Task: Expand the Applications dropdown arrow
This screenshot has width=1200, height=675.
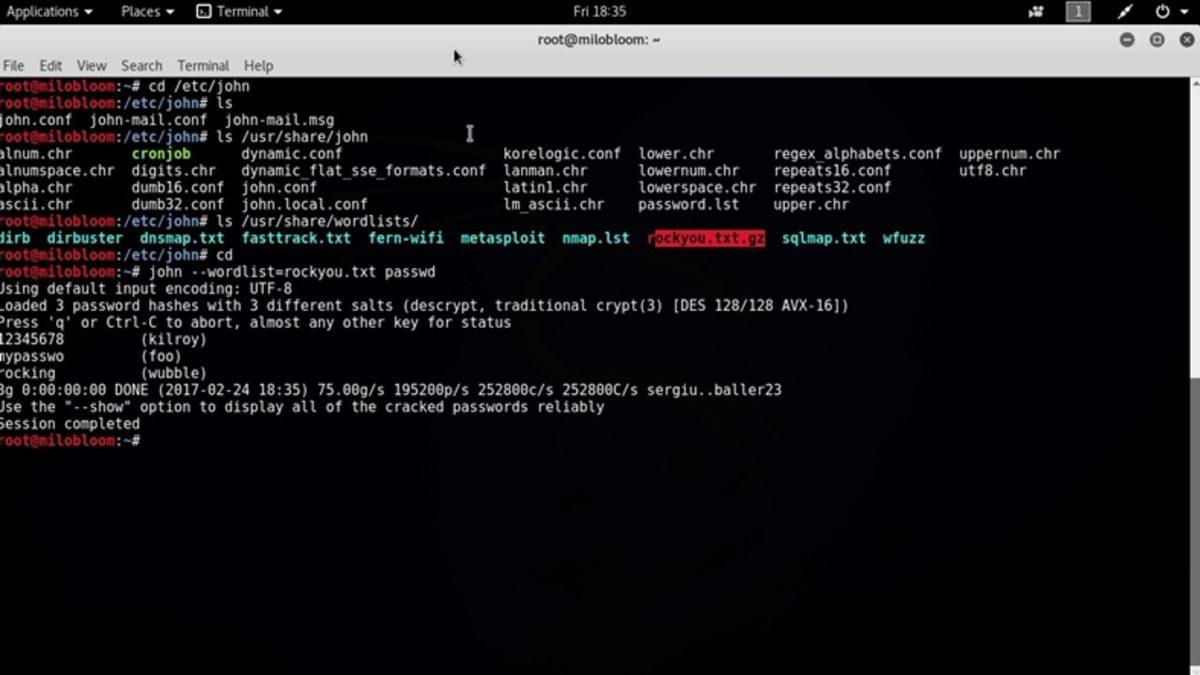Action: (x=86, y=11)
